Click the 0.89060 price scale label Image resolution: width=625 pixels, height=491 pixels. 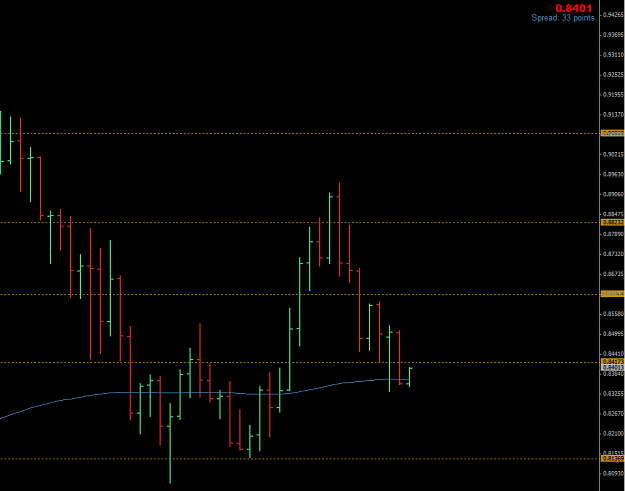tap(613, 194)
